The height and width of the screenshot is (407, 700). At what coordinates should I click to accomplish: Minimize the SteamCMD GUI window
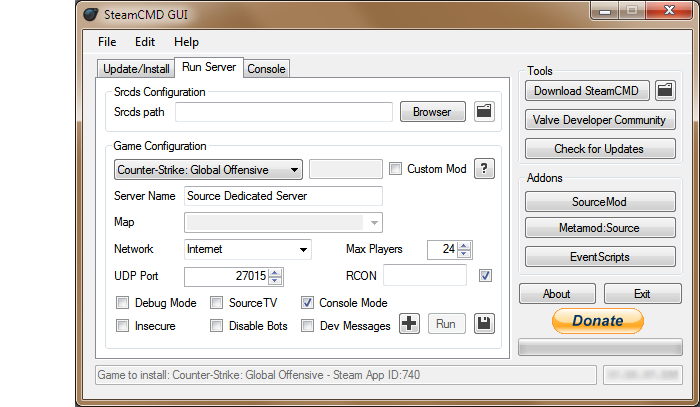click(x=605, y=10)
